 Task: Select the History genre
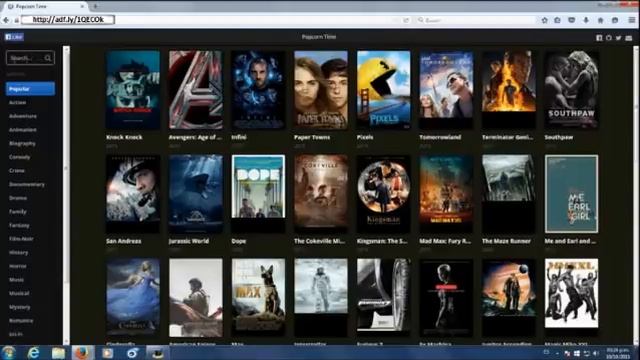coord(18,253)
